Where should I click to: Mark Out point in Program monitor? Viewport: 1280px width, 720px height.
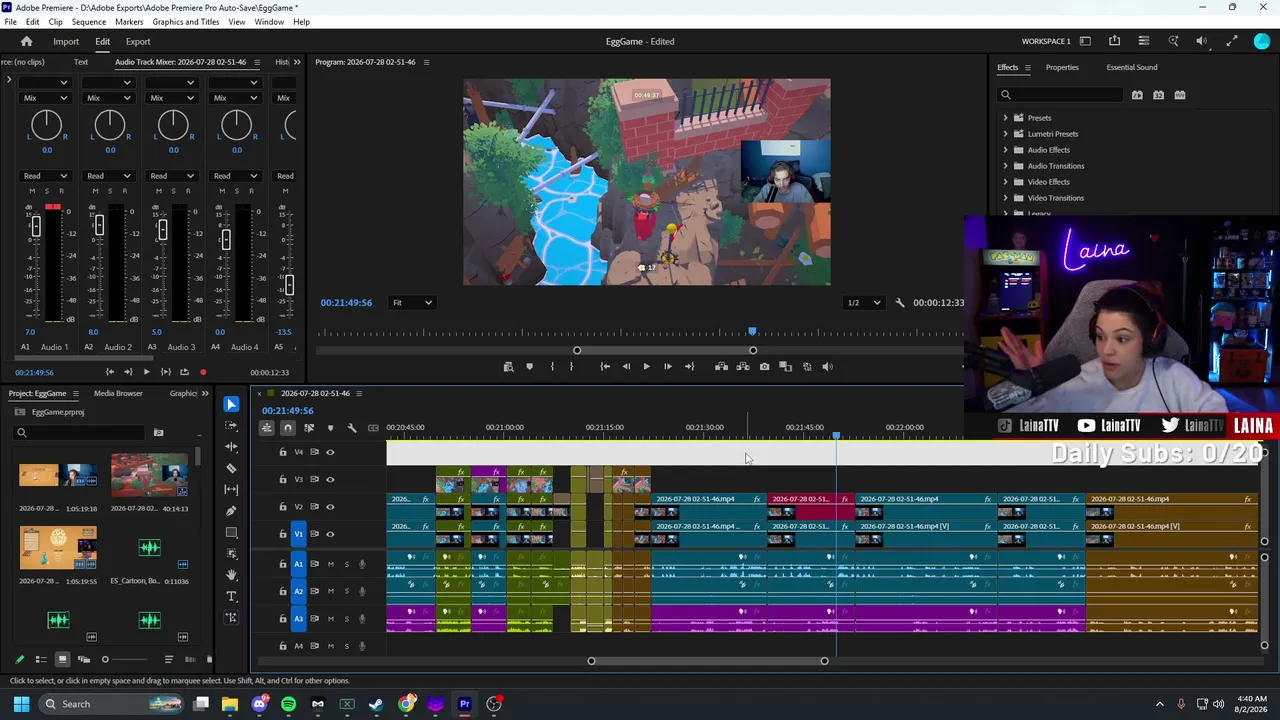tap(571, 367)
